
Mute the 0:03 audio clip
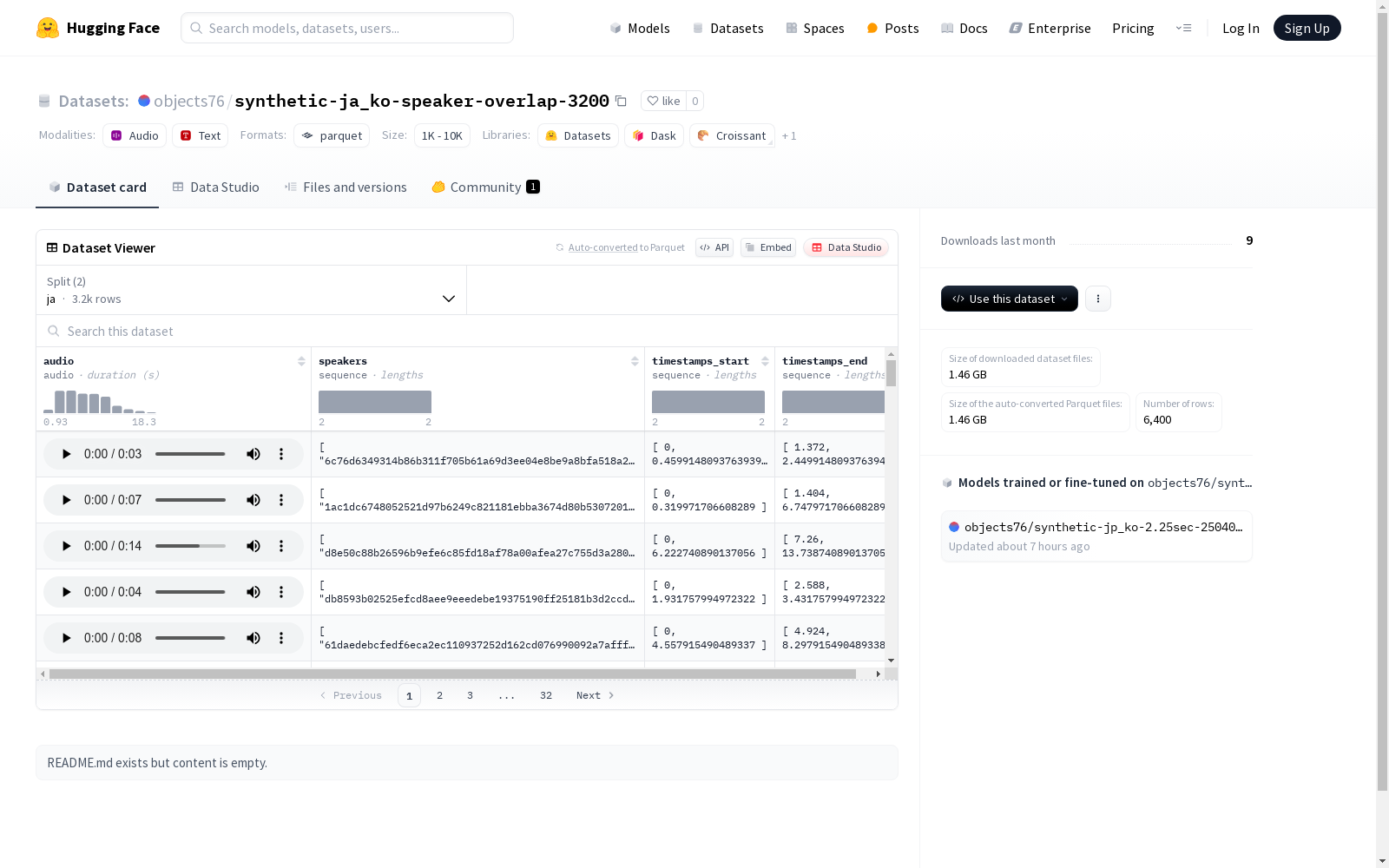pyautogui.click(x=253, y=454)
